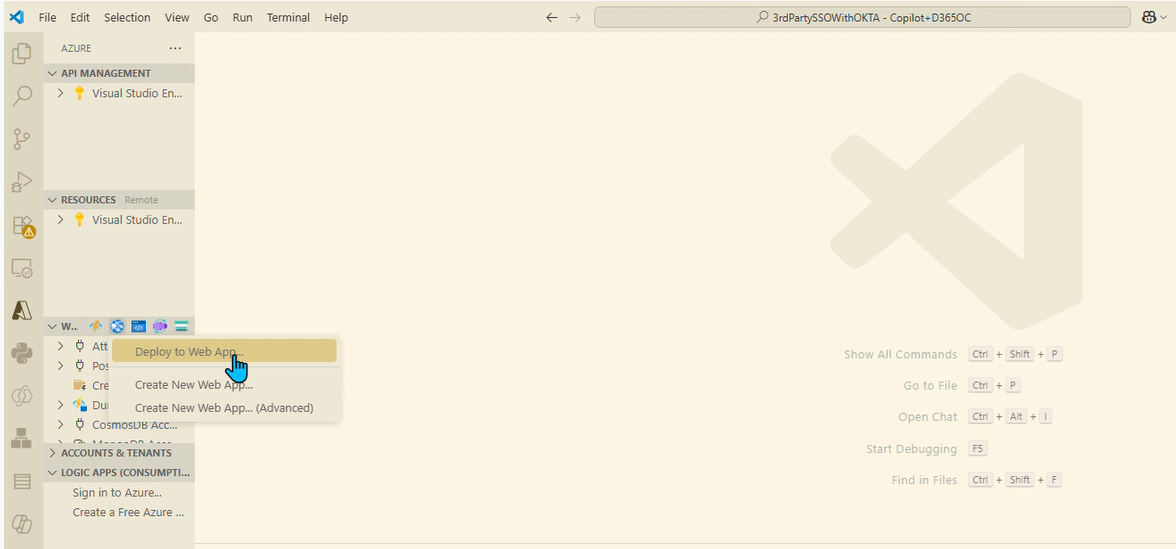Image resolution: width=1176 pixels, height=549 pixels.
Task: Open the Terminal menu
Action: pyautogui.click(x=290, y=17)
